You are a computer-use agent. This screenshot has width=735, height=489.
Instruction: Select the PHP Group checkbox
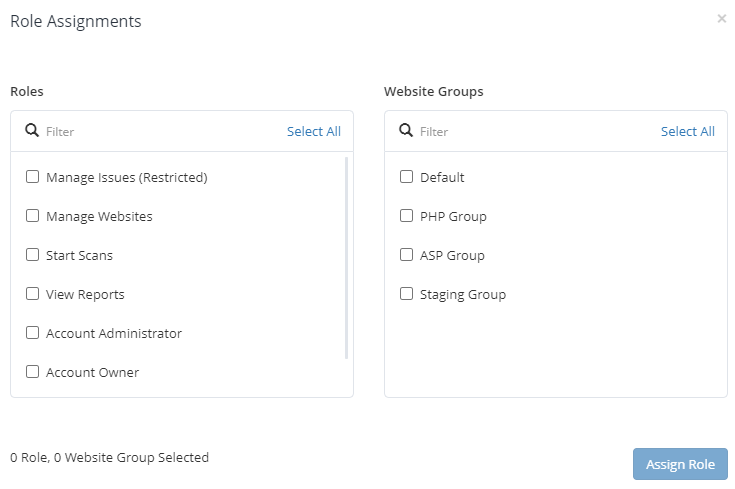pos(407,216)
